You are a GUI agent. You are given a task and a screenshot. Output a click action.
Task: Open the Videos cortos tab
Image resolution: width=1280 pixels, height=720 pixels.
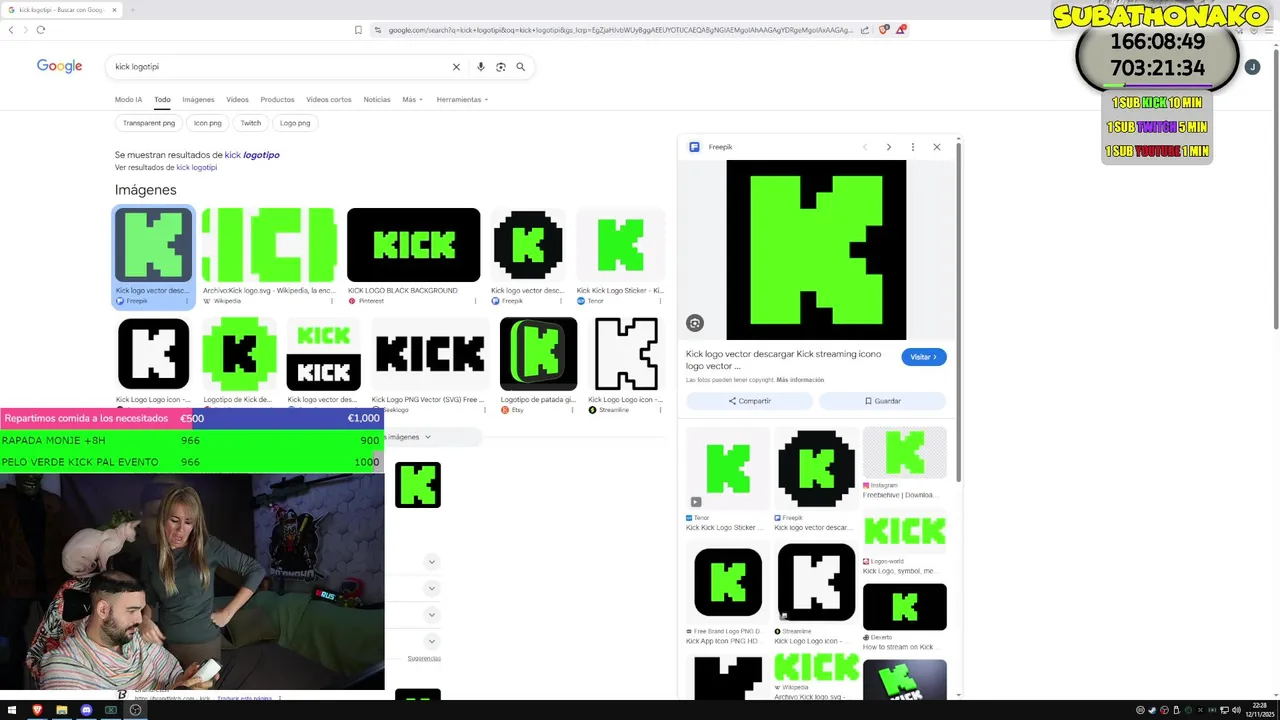click(x=329, y=99)
